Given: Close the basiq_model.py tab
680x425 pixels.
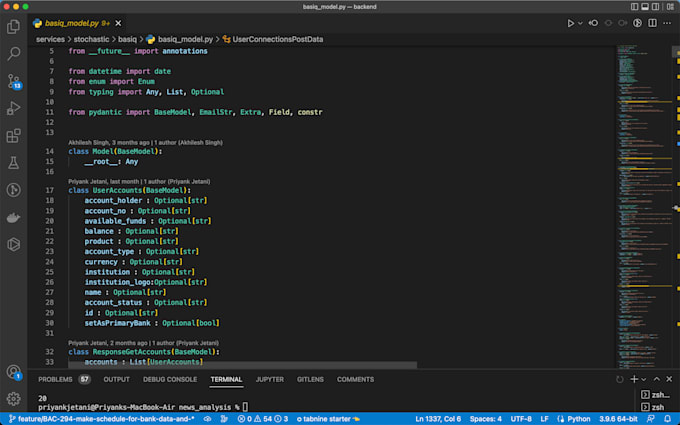Looking at the screenshot, I should [118, 23].
